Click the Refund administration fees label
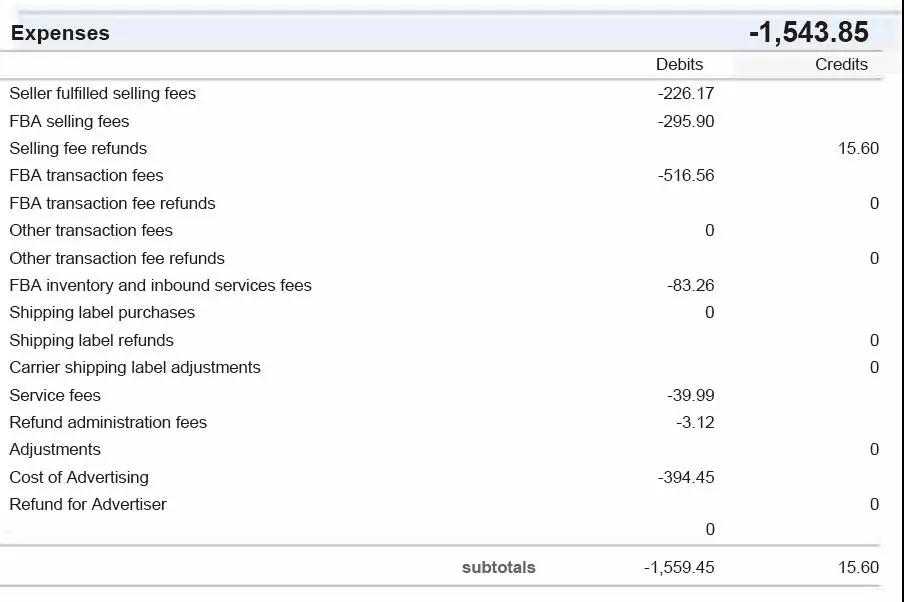The width and height of the screenshot is (904, 602). tap(108, 422)
